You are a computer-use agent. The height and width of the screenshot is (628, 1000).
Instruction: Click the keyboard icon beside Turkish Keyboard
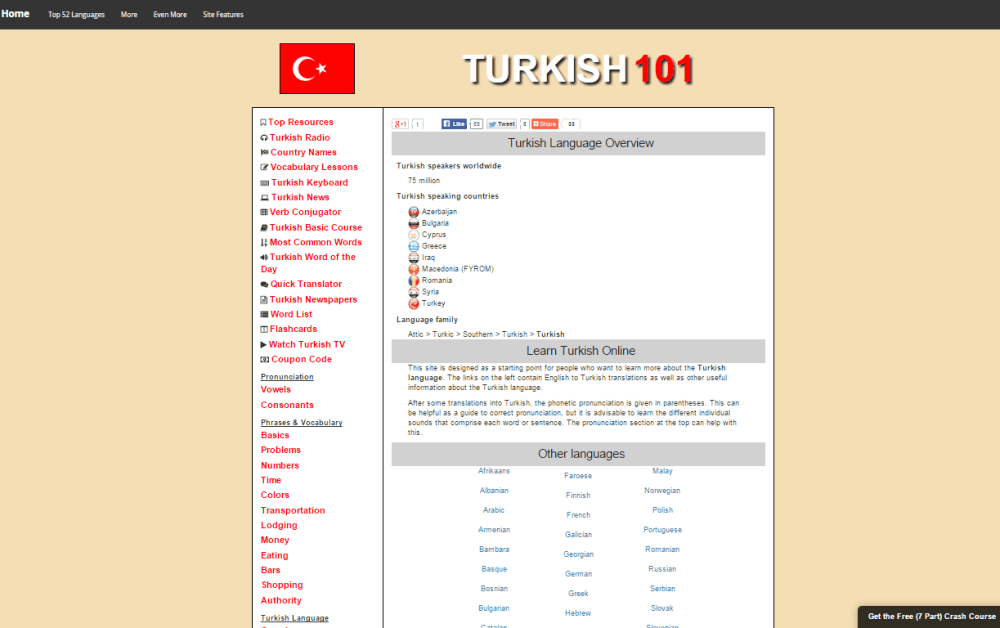point(265,183)
